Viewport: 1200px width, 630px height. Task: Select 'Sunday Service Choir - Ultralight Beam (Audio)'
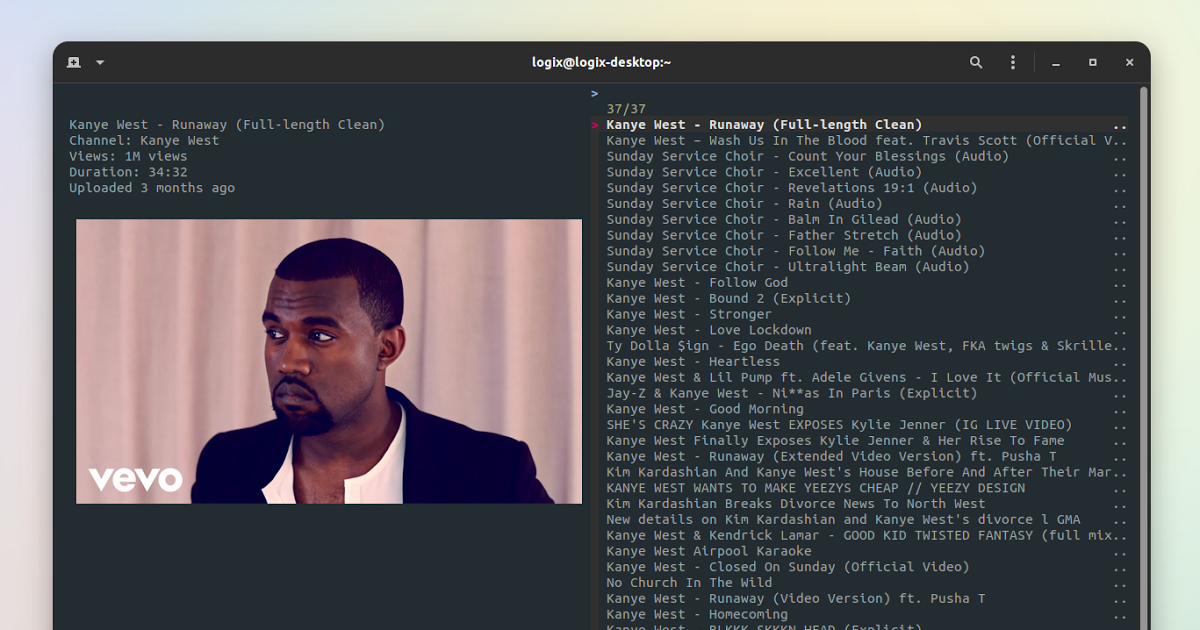click(866, 267)
